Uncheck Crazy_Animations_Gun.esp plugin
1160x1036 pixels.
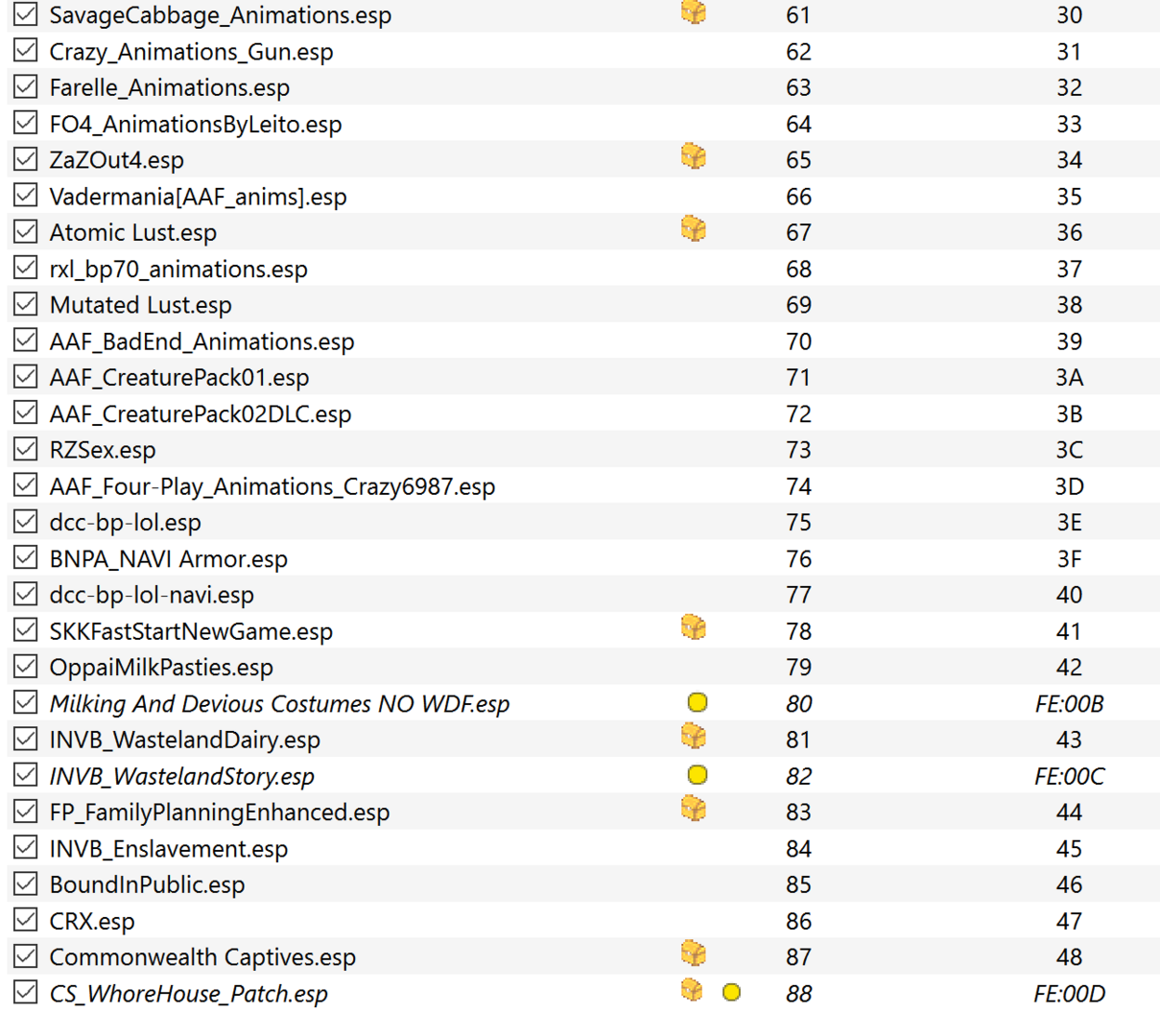pos(26,51)
